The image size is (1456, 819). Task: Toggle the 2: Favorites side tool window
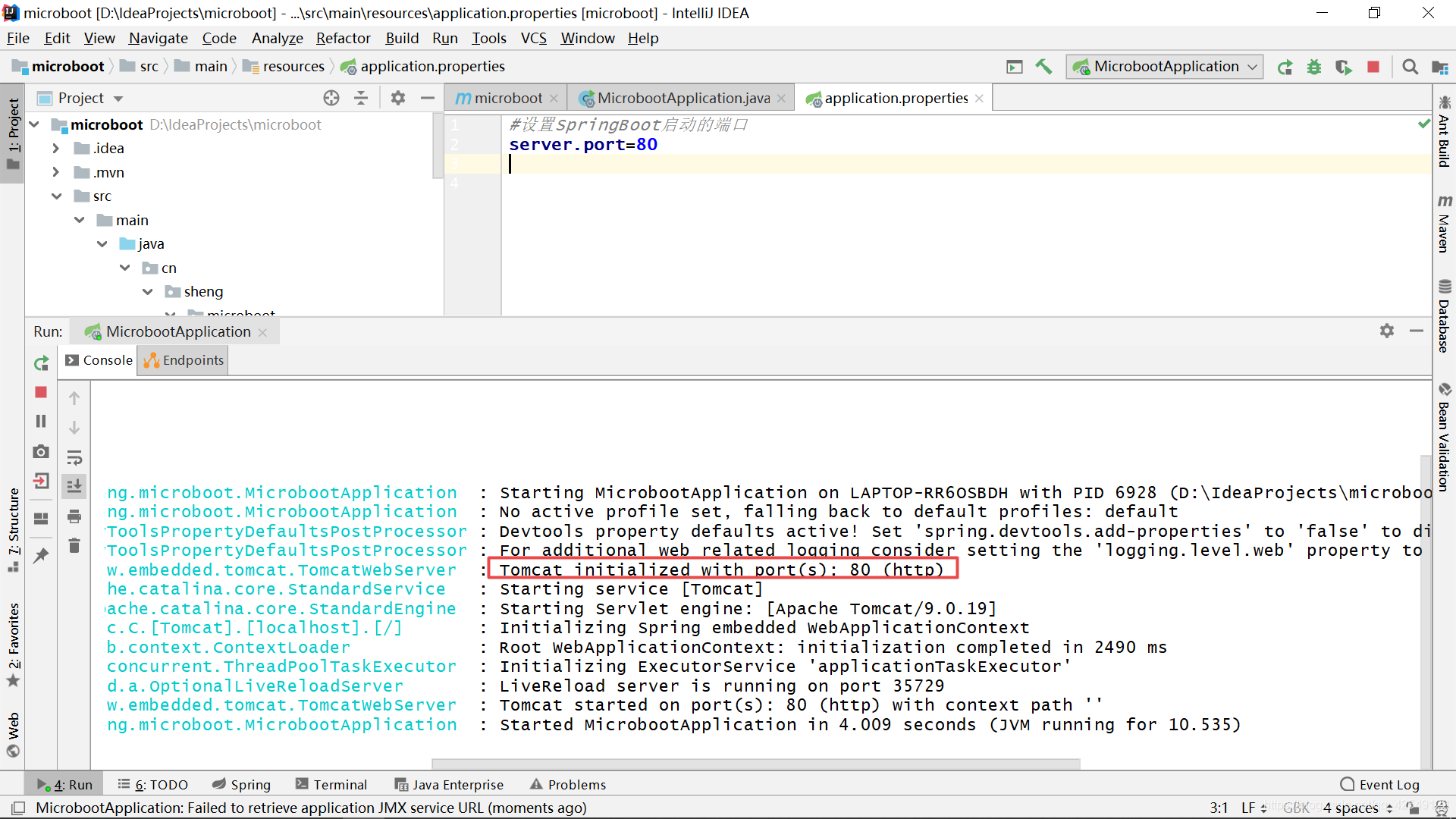point(13,645)
